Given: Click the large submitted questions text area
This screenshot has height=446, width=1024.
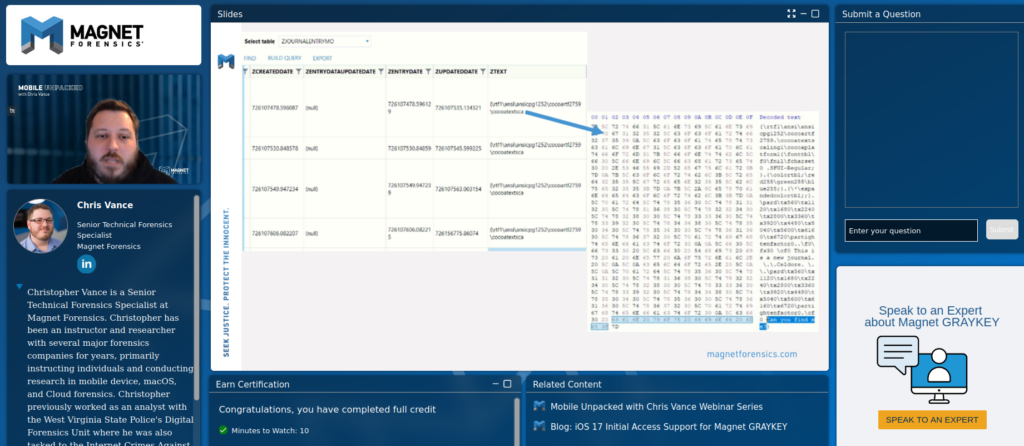Looking at the screenshot, I should click(931, 119).
